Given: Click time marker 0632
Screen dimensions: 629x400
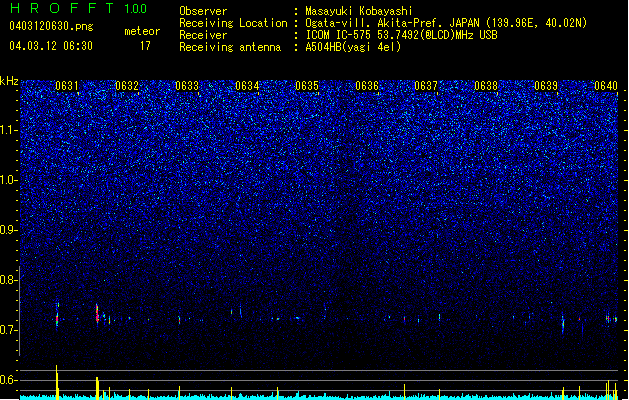Looking at the screenshot, I should (x=127, y=86).
